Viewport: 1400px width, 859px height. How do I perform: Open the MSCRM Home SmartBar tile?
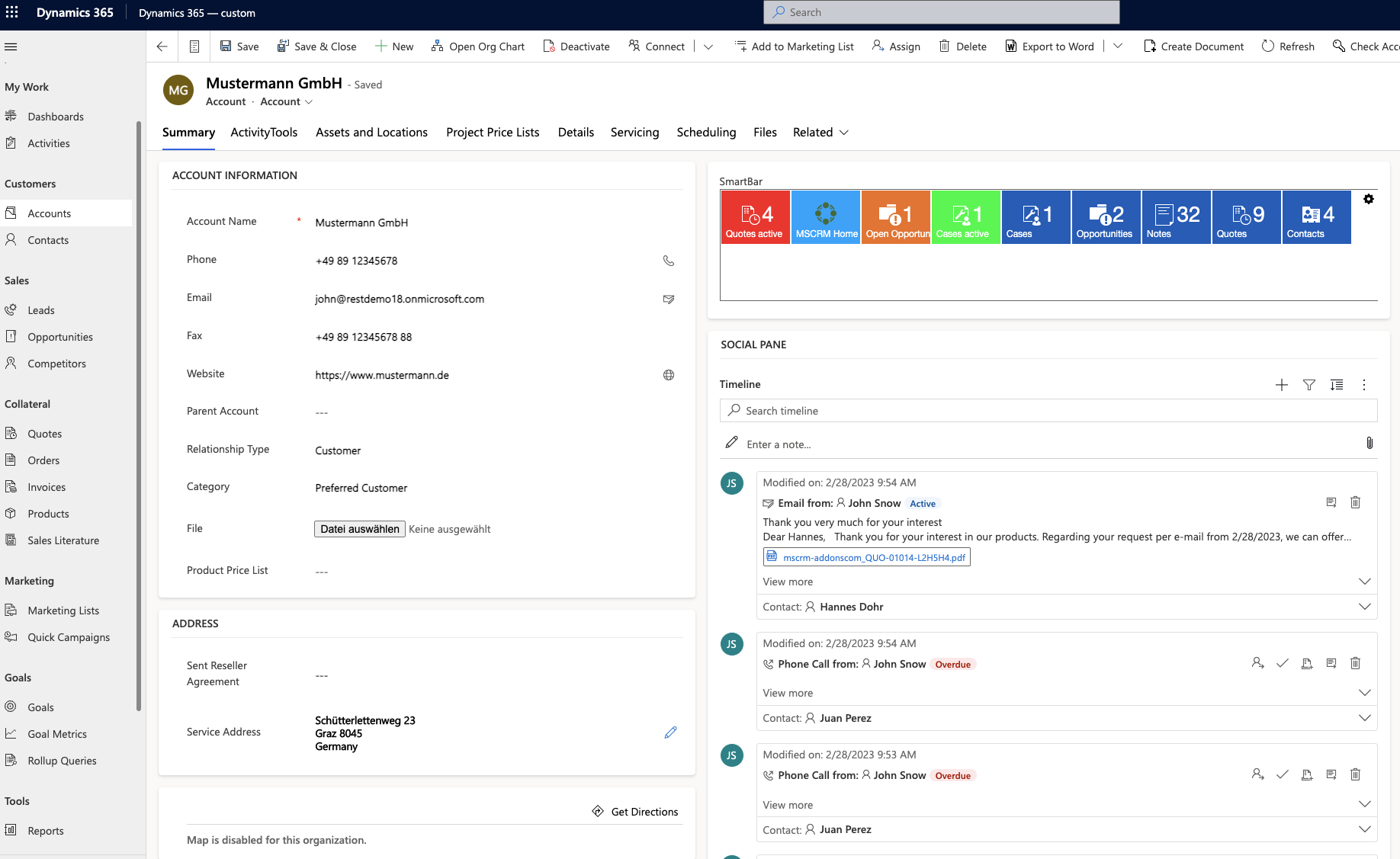(826, 217)
